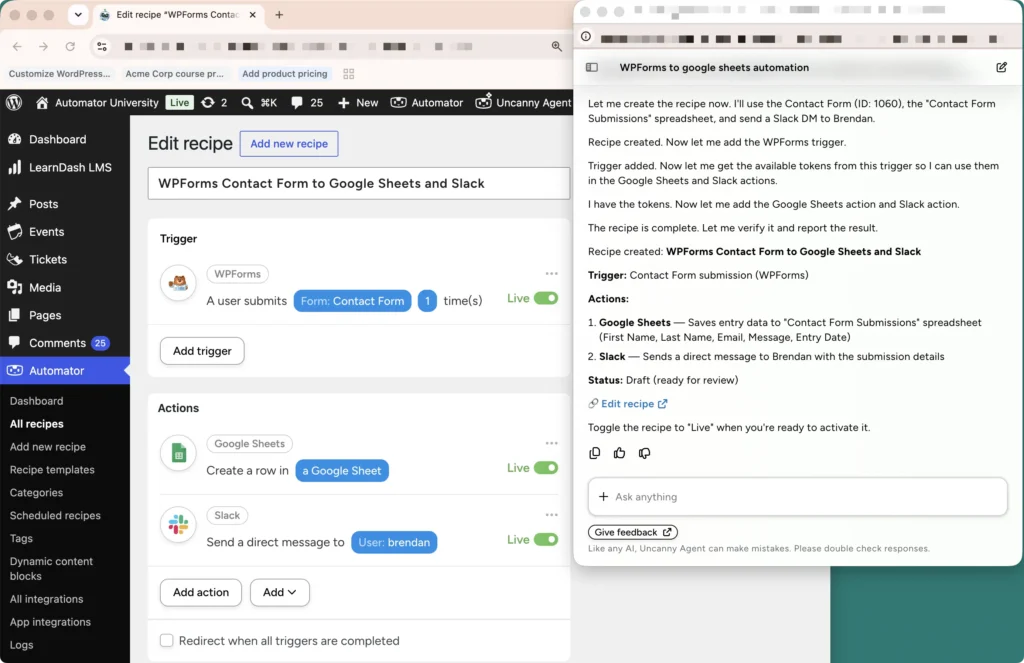Screen dimensions: 1024x663
Task: Toggle the Slack action Live switch
Action: [x=546, y=540]
